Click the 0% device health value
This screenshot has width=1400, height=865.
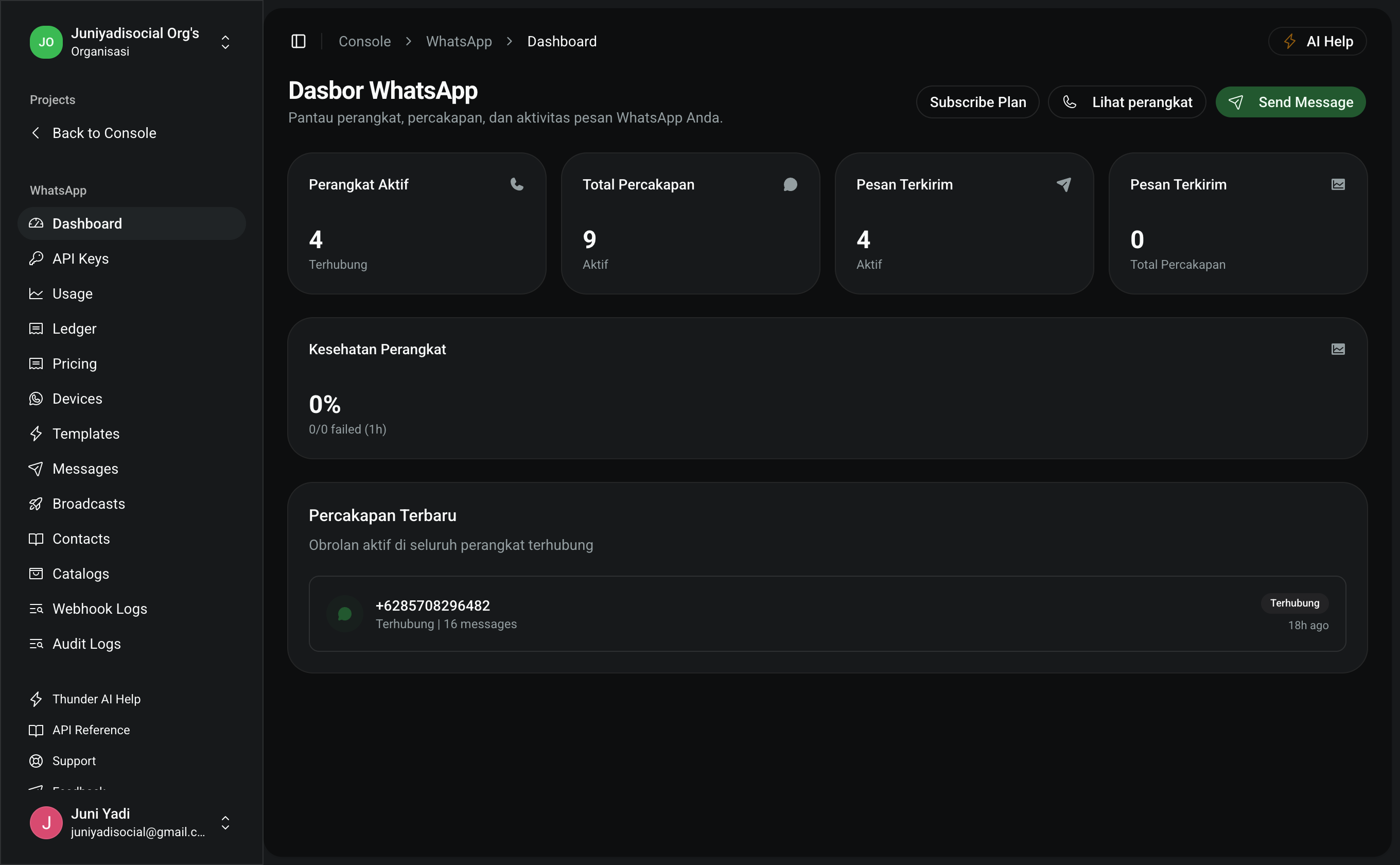tap(325, 405)
